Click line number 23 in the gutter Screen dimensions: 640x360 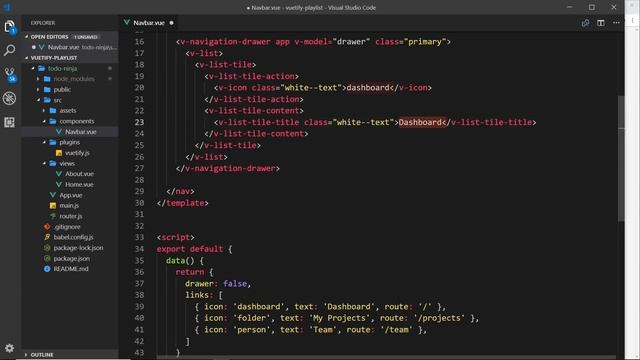coord(139,122)
